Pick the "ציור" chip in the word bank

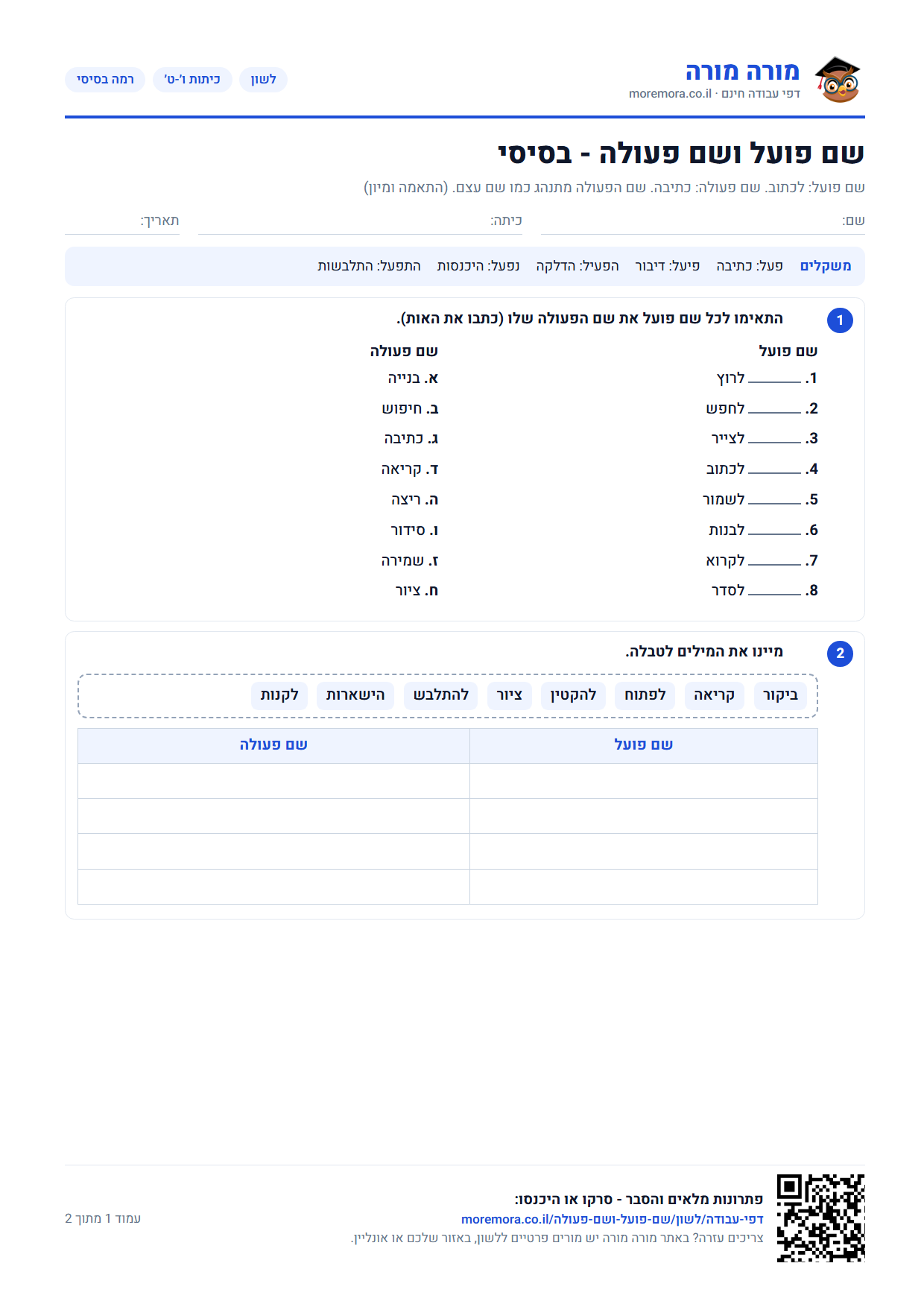510,695
